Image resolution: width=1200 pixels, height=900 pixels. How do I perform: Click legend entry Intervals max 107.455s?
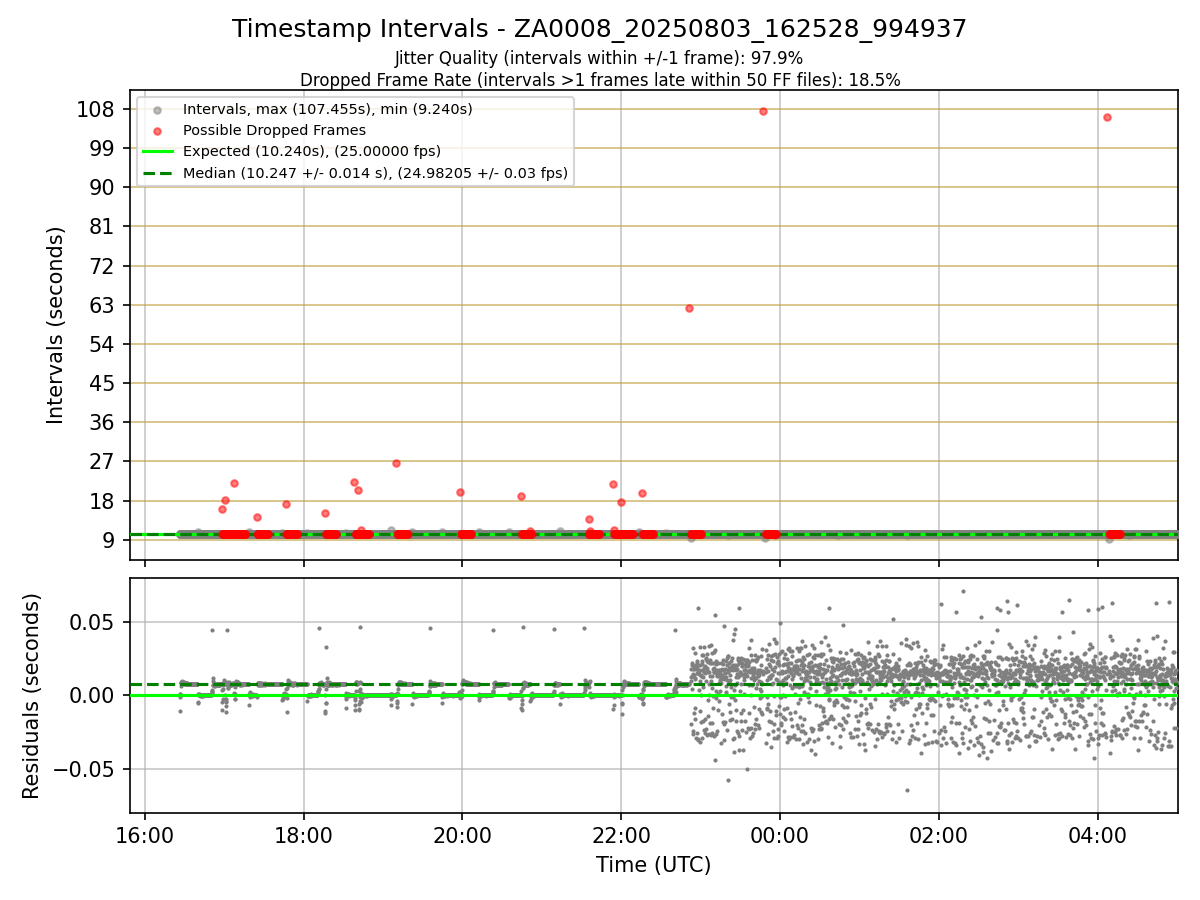point(327,109)
